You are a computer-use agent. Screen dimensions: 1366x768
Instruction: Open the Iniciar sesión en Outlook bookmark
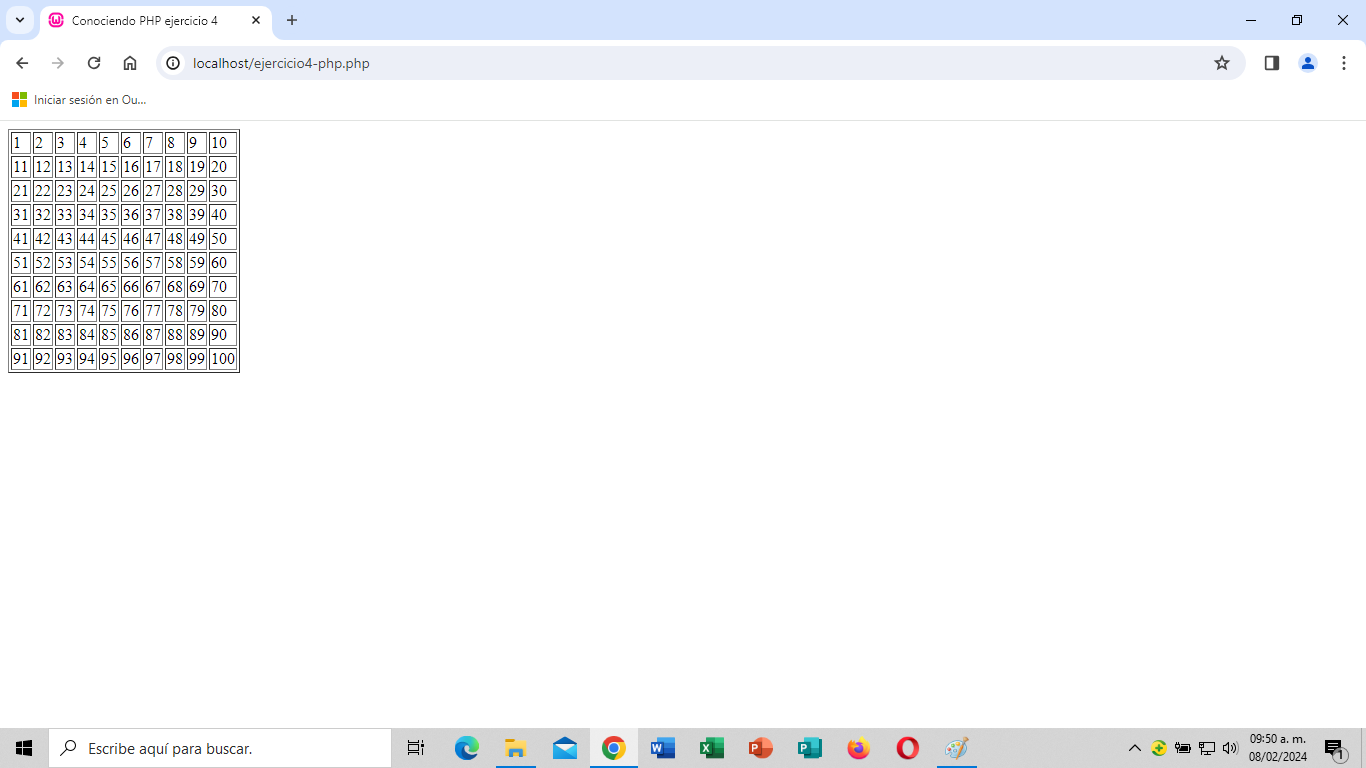pyautogui.click(x=79, y=100)
